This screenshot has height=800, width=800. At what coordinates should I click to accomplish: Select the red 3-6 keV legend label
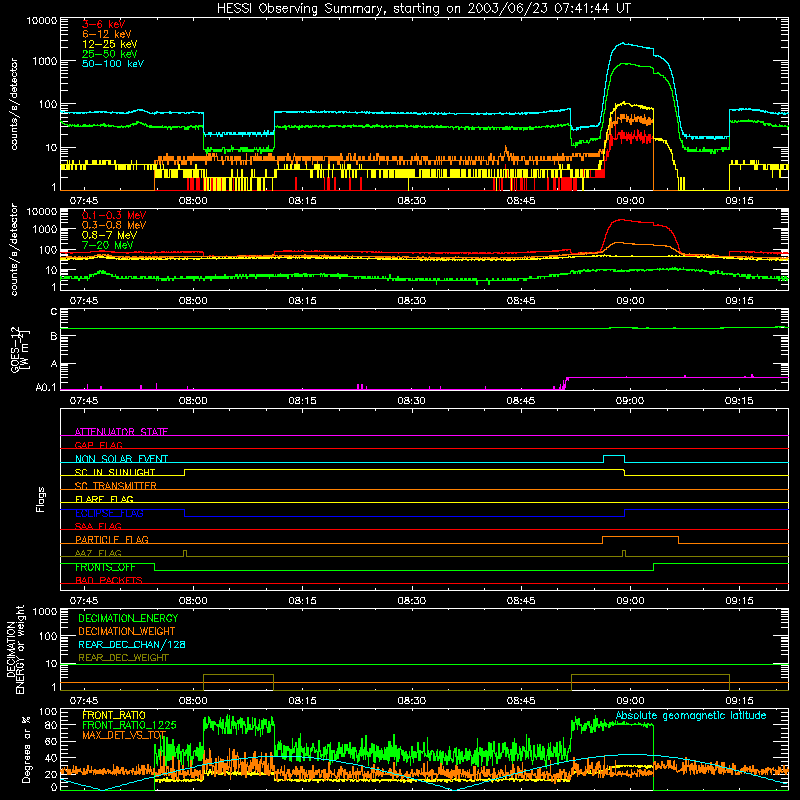point(103,24)
